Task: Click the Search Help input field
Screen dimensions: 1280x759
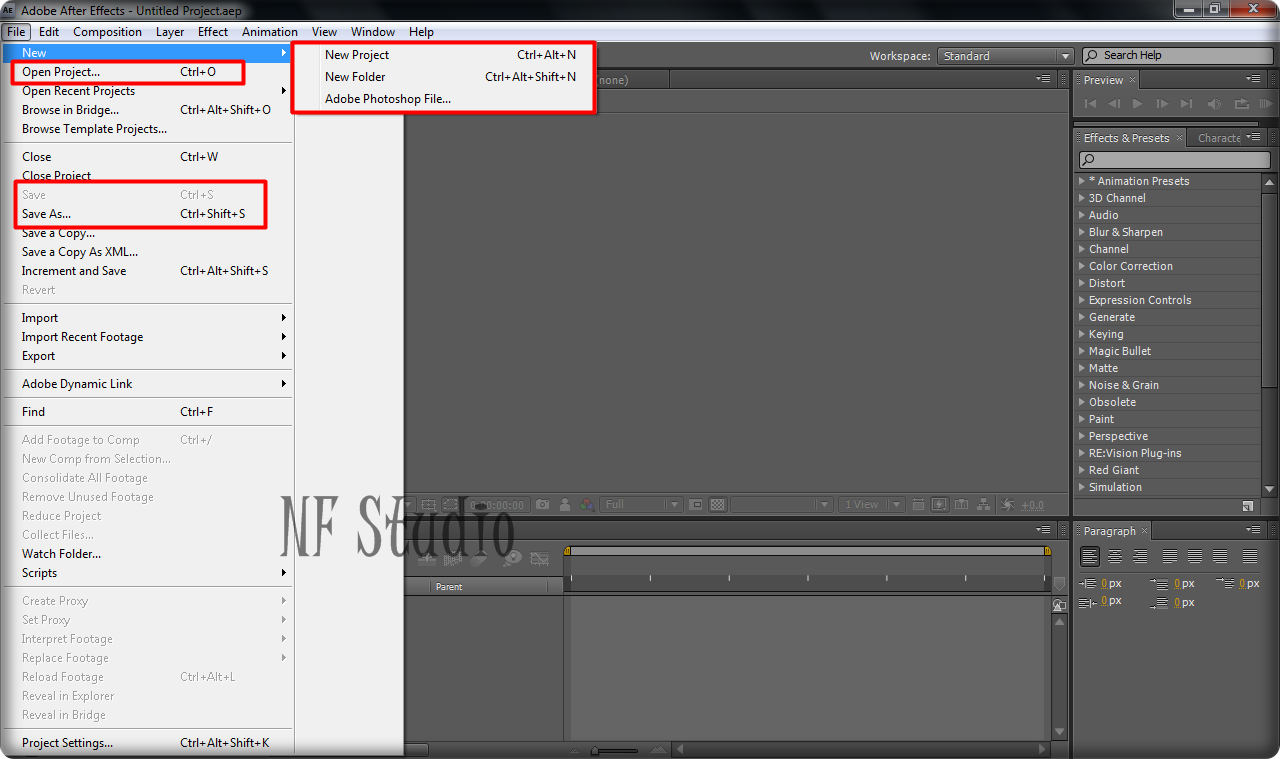Action: pos(1176,55)
